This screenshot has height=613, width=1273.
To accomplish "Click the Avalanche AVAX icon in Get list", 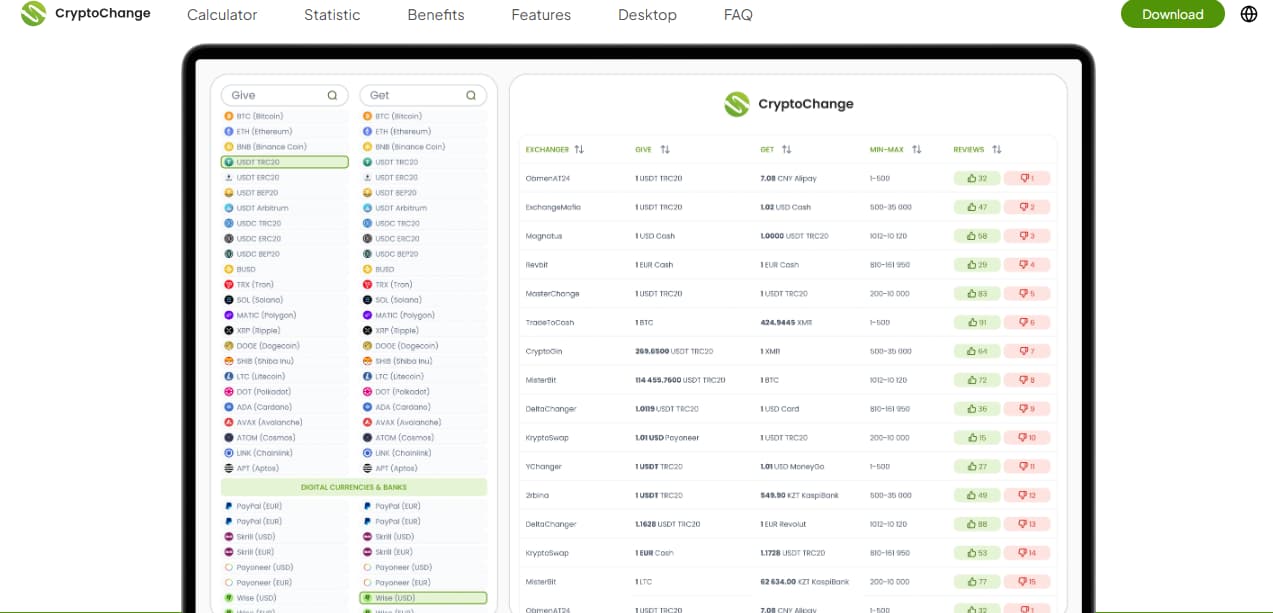I will tap(368, 422).
